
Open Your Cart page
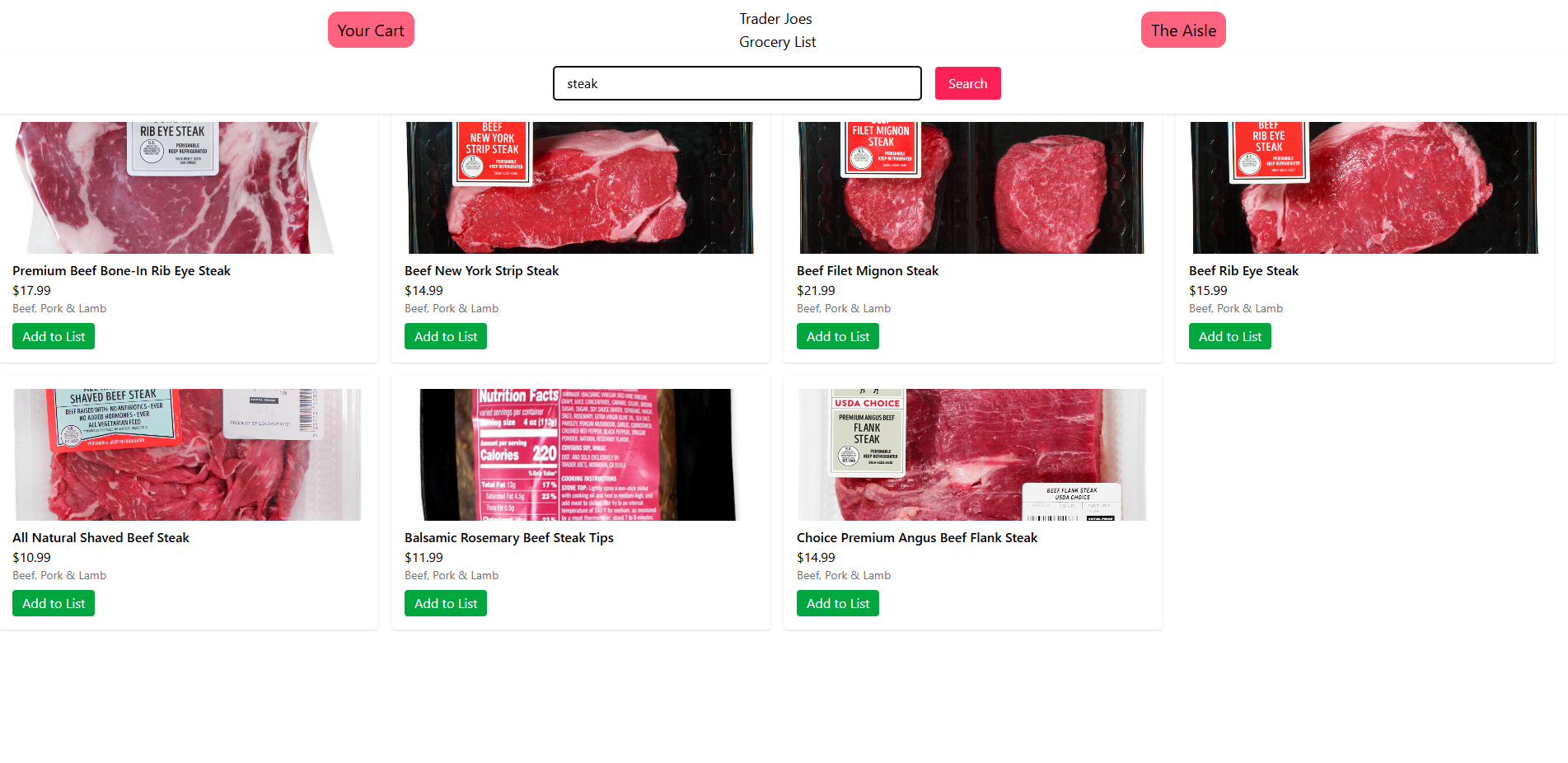click(x=371, y=30)
